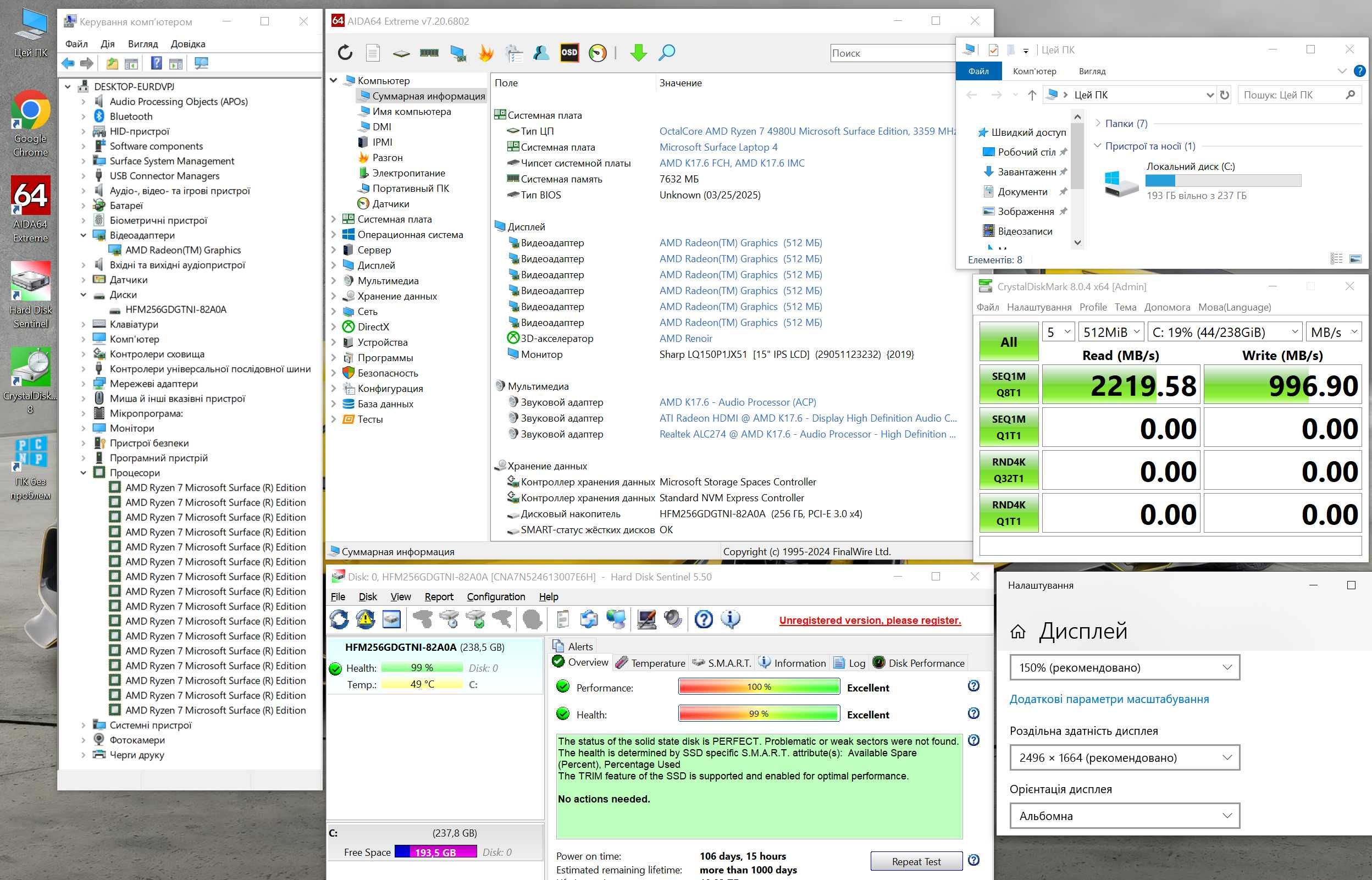Open Вигляд menu in Computer Management
The image size is (1372, 880).
point(143,44)
